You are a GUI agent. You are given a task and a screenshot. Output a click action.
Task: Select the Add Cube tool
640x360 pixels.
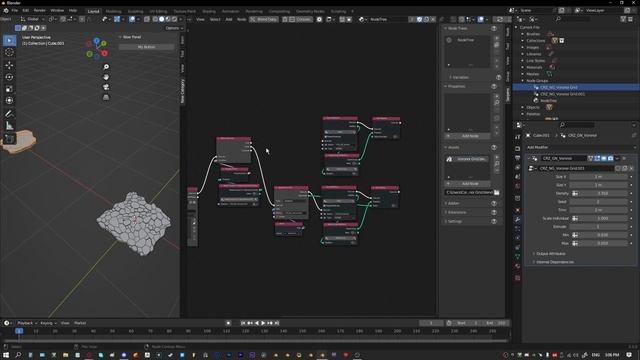[x=9, y=139]
